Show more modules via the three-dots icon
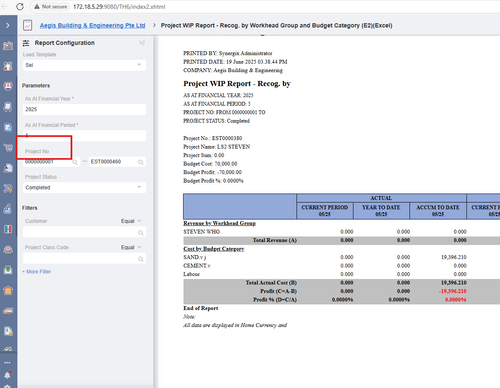This screenshot has height=388, width=500. (x=7, y=362)
